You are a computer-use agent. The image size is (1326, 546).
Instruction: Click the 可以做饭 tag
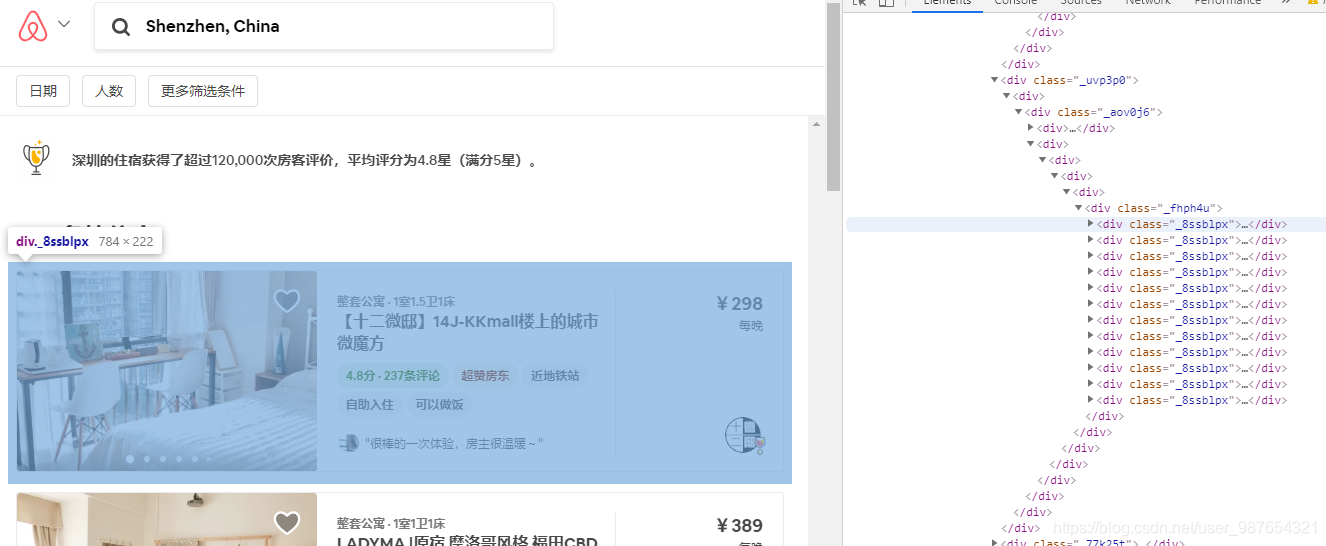point(439,405)
